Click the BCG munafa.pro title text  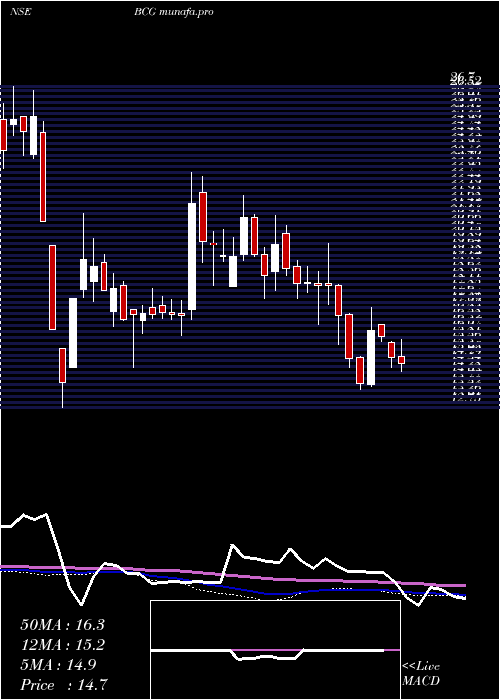173,12
